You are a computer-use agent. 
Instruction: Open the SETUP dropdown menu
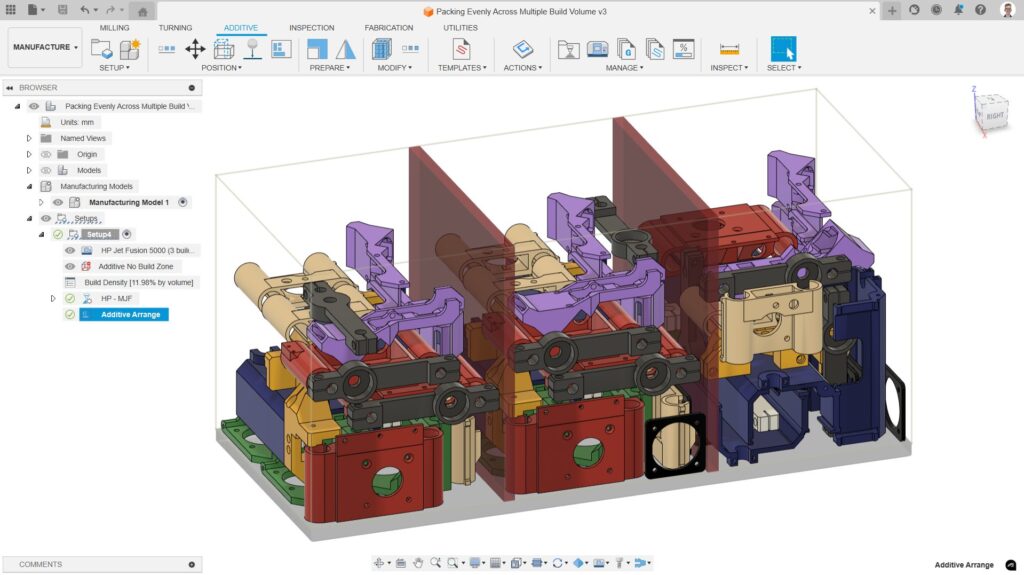[x=114, y=67]
